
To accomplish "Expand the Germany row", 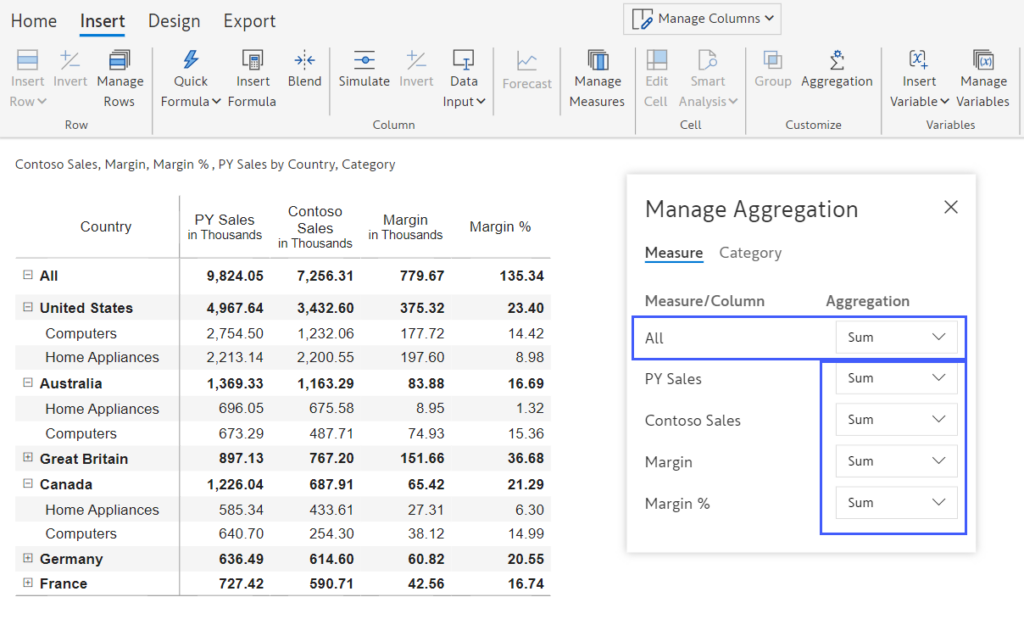I will pos(27,558).
